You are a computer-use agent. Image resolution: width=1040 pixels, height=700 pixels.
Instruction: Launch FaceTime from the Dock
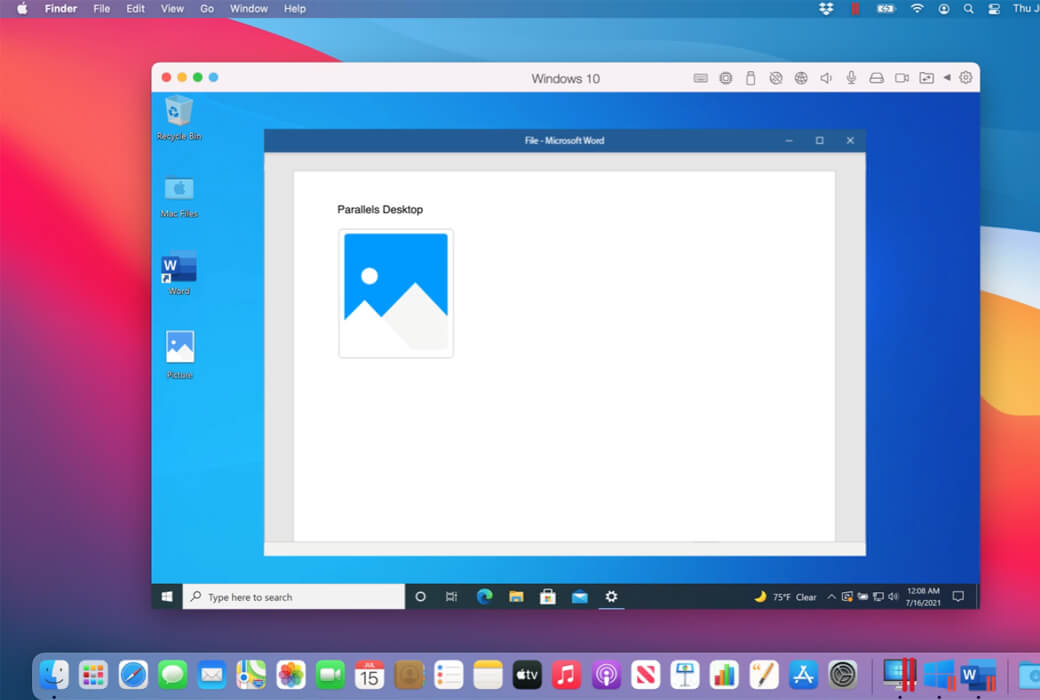(330, 675)
